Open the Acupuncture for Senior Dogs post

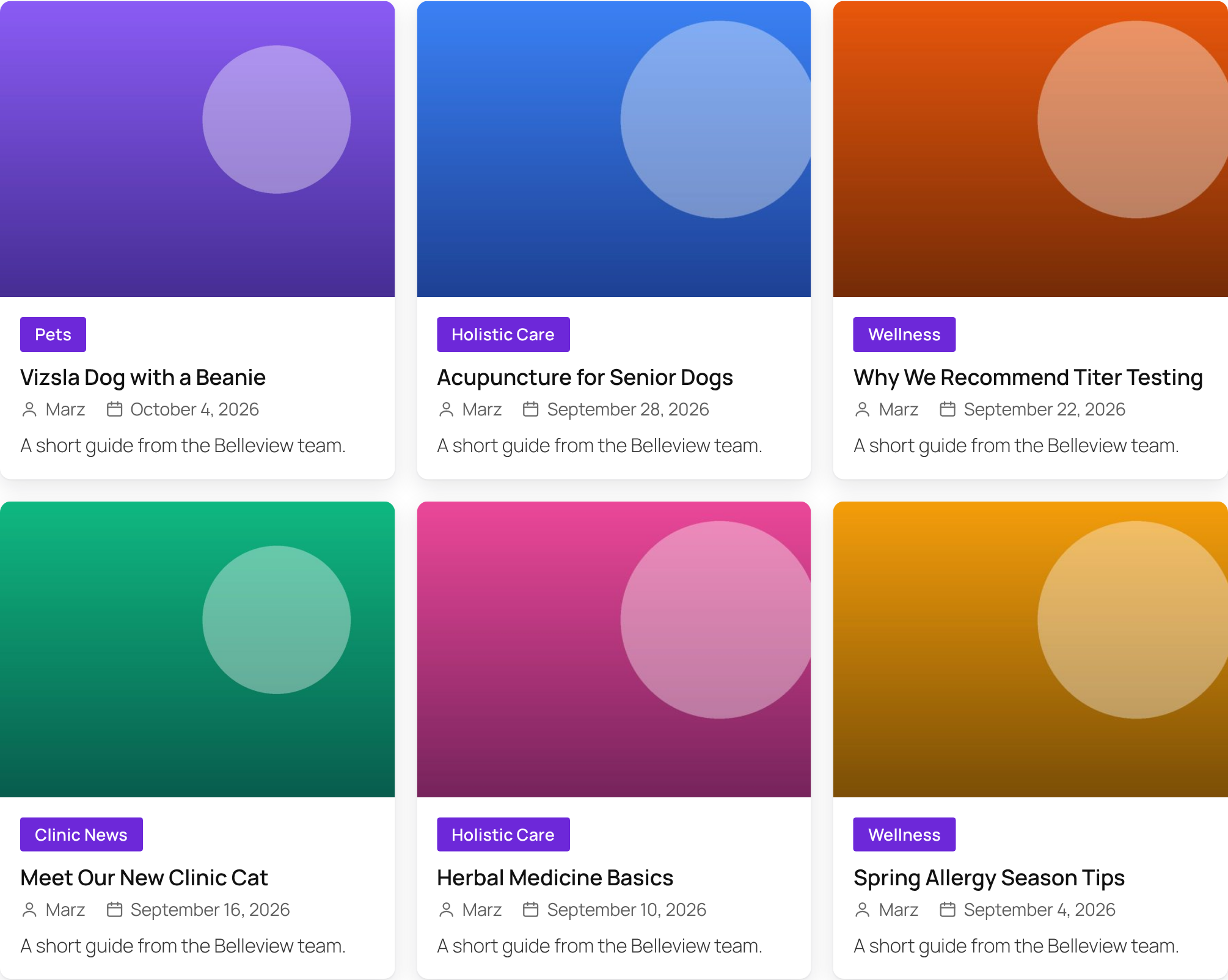click(585, 378)
